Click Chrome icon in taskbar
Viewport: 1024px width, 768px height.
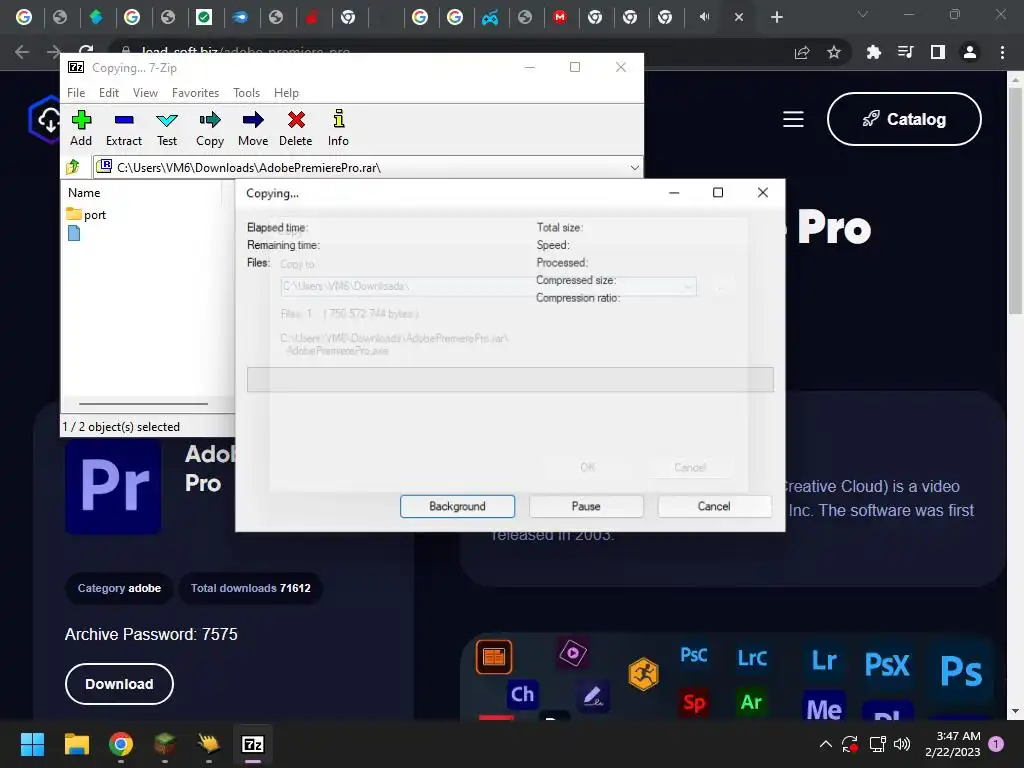point(121,744)
